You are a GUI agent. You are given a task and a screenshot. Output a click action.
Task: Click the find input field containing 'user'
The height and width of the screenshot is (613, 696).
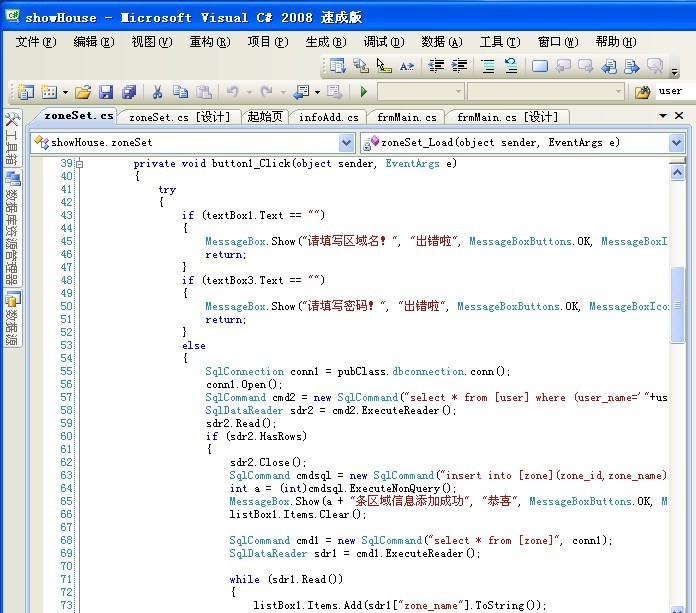676,91
